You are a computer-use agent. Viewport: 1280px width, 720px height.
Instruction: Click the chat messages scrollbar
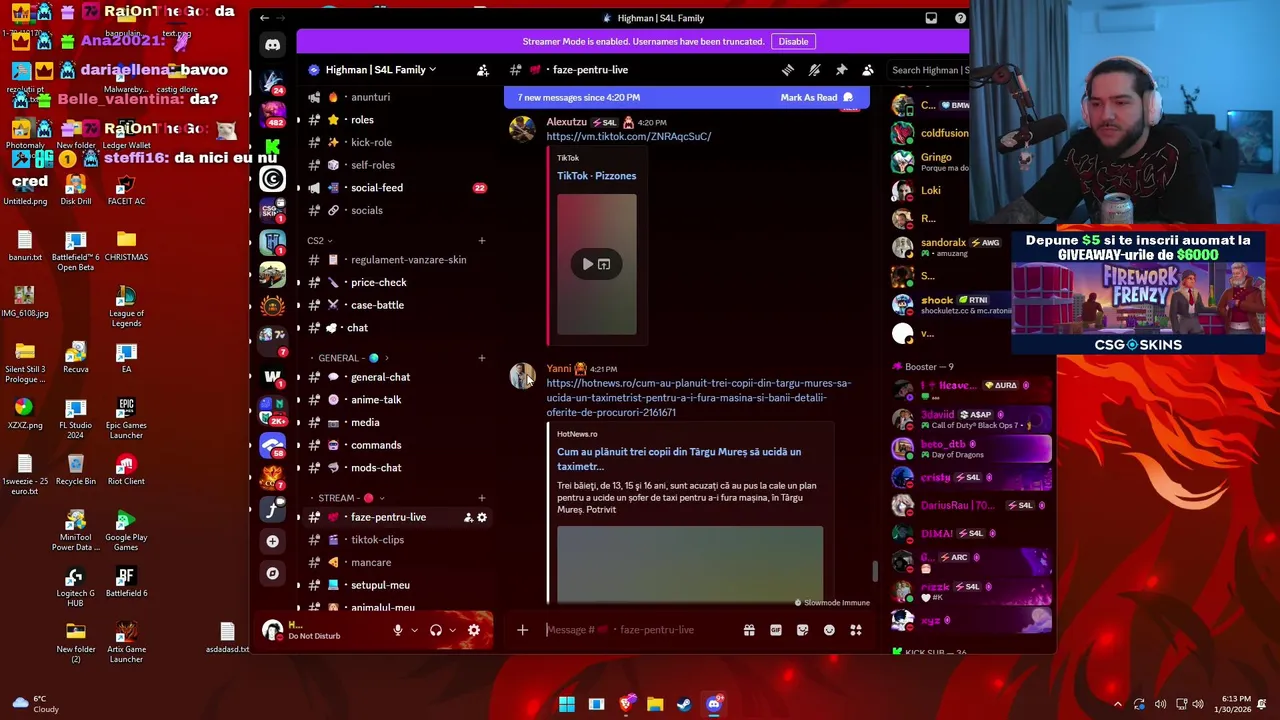[x=875, y=570]
